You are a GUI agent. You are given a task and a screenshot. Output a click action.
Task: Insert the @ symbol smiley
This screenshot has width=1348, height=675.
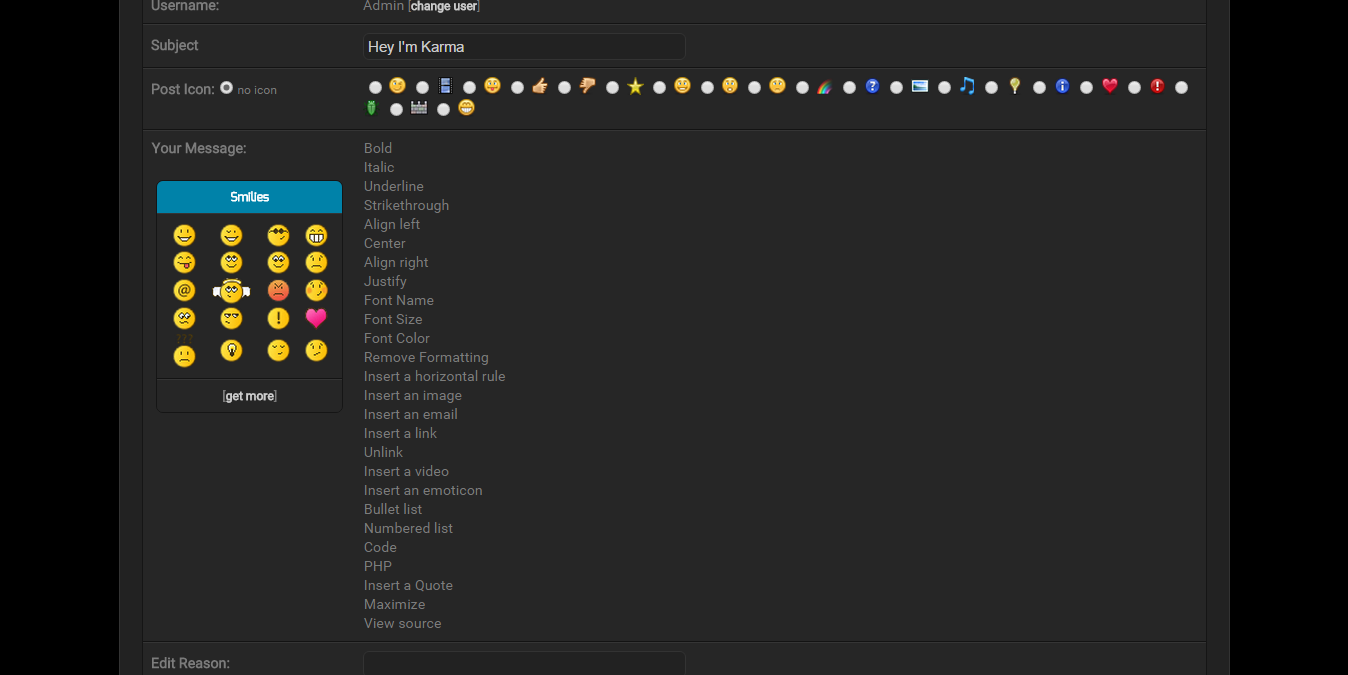184,290
